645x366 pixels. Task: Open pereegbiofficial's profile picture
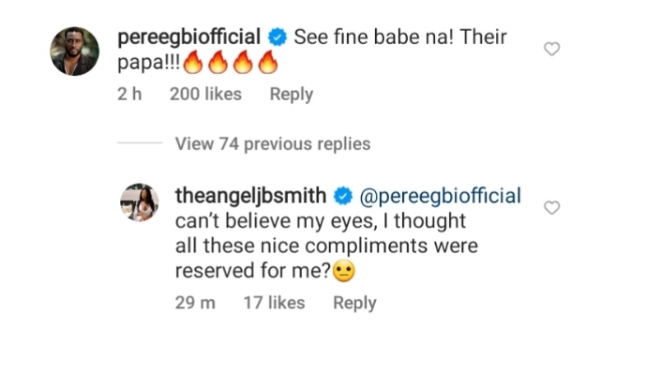[x=74, y=51]
